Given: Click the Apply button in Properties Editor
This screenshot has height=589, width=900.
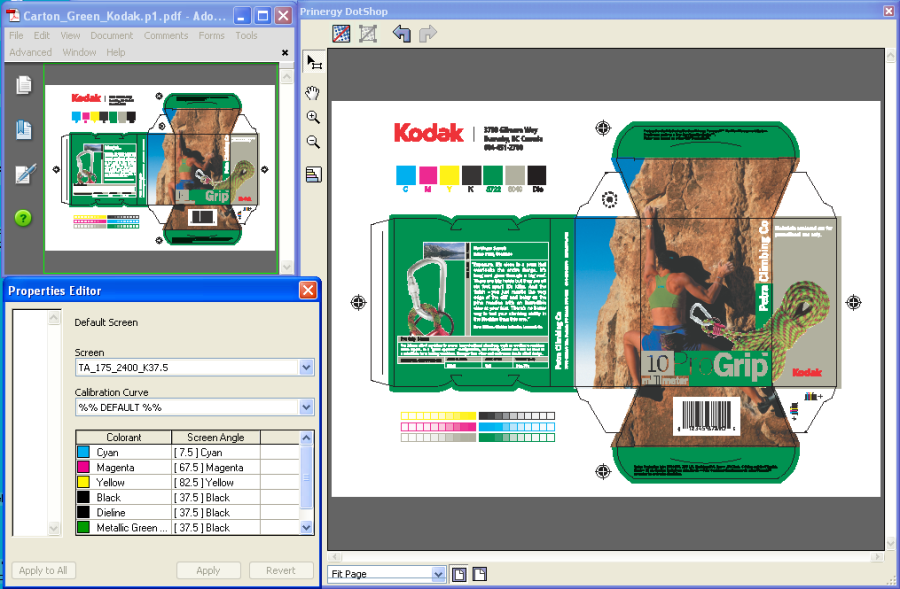Looking at the screenshot, I should (208, 571).
